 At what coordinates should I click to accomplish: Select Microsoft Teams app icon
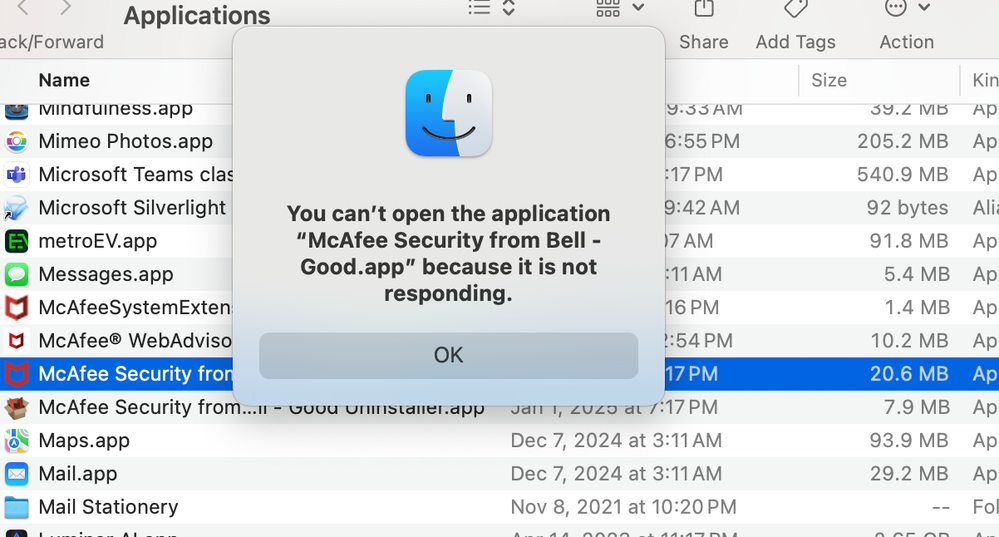(17, 175)
